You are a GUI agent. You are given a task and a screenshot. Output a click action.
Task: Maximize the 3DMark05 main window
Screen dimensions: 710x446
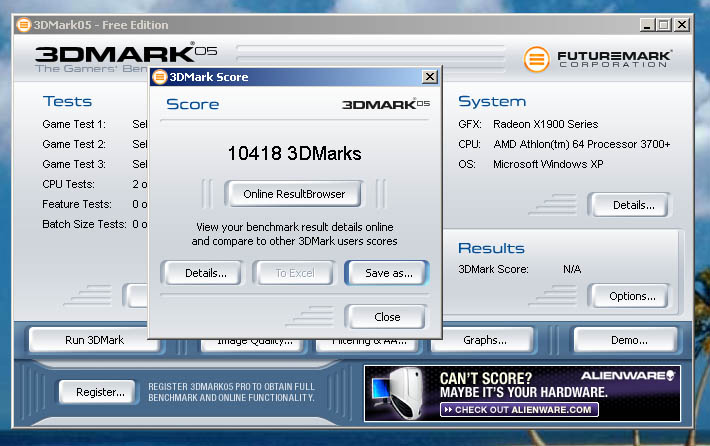point(664,25)
